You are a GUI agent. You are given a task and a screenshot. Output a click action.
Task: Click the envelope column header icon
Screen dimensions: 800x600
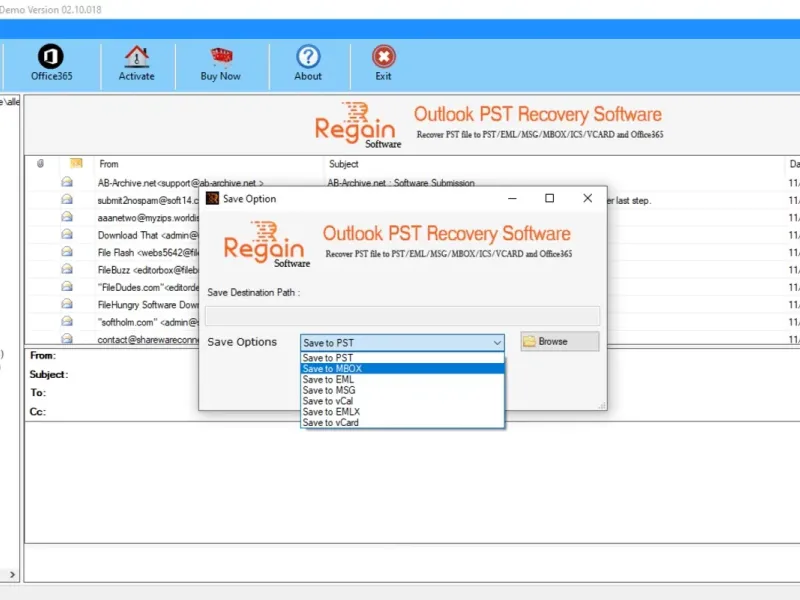[76, 163]
